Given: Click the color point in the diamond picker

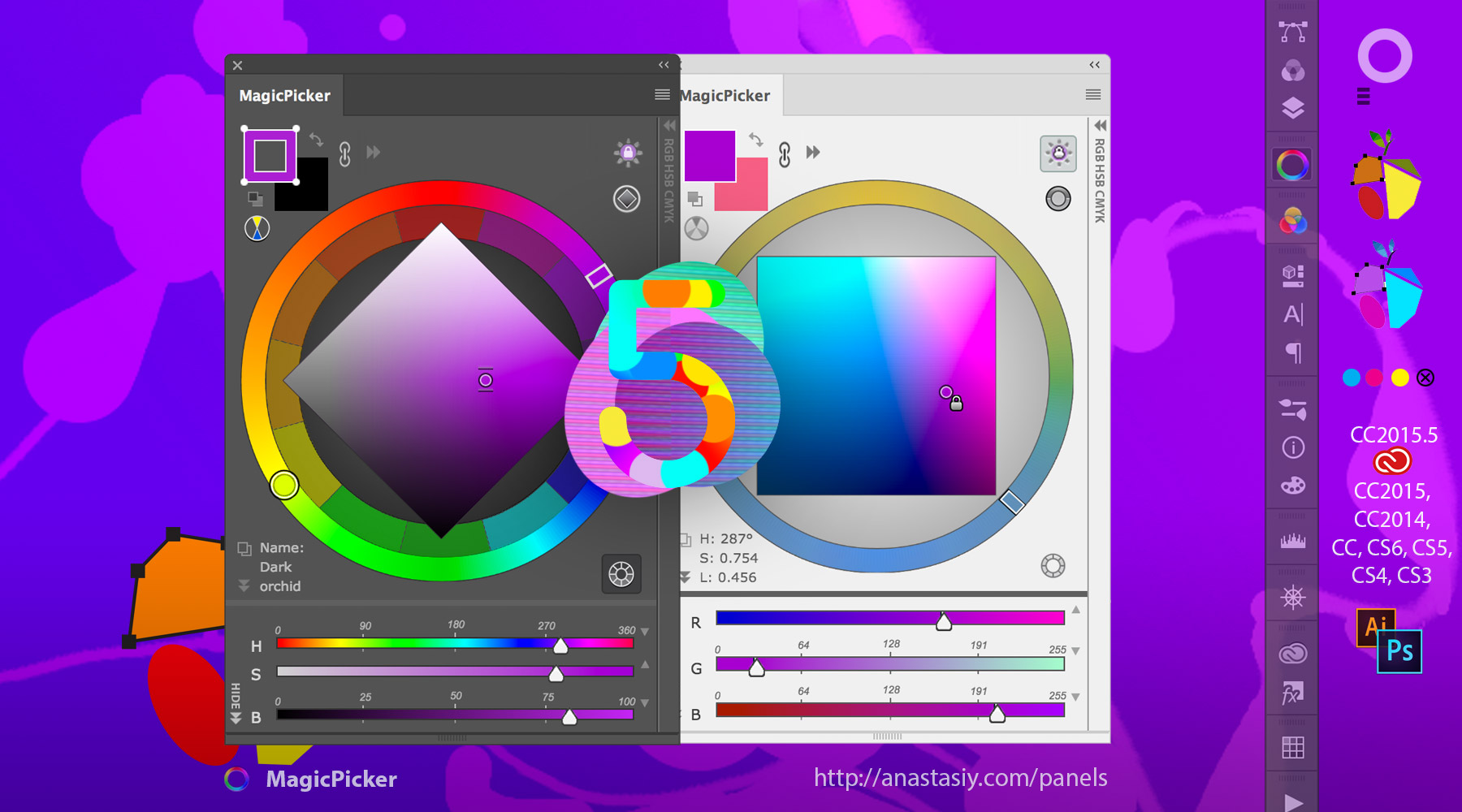Looking at the screenshot, I should [x=486, y=380].
